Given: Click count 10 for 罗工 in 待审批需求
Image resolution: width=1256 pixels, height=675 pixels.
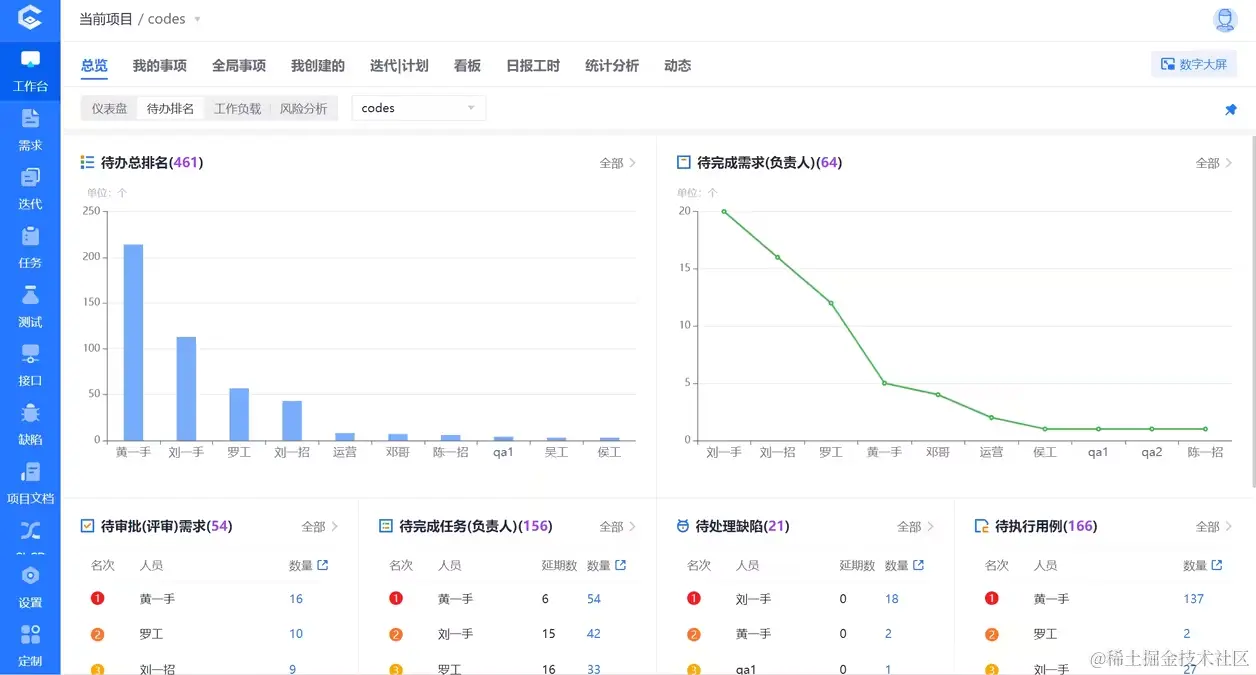Looking at the screenshot, I should pos(296,634).
